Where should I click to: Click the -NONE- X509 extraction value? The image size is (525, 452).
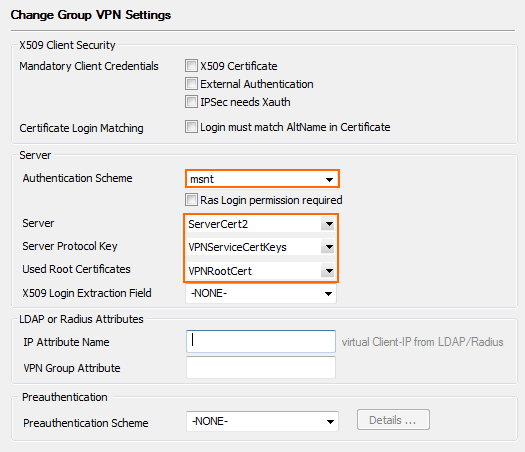[x=209, y=293]
